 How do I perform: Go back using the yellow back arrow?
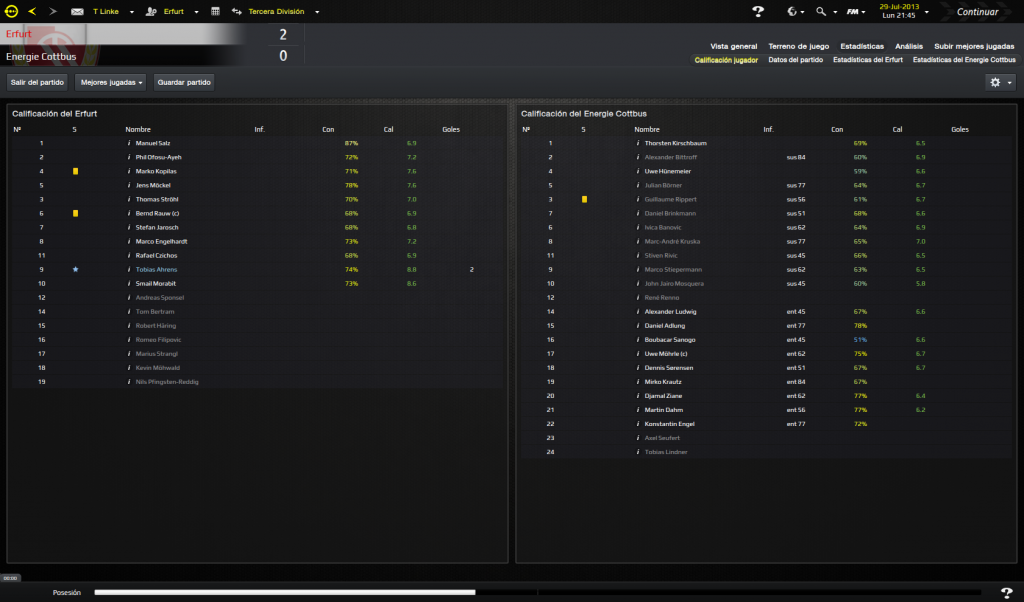tap(32, 11)
